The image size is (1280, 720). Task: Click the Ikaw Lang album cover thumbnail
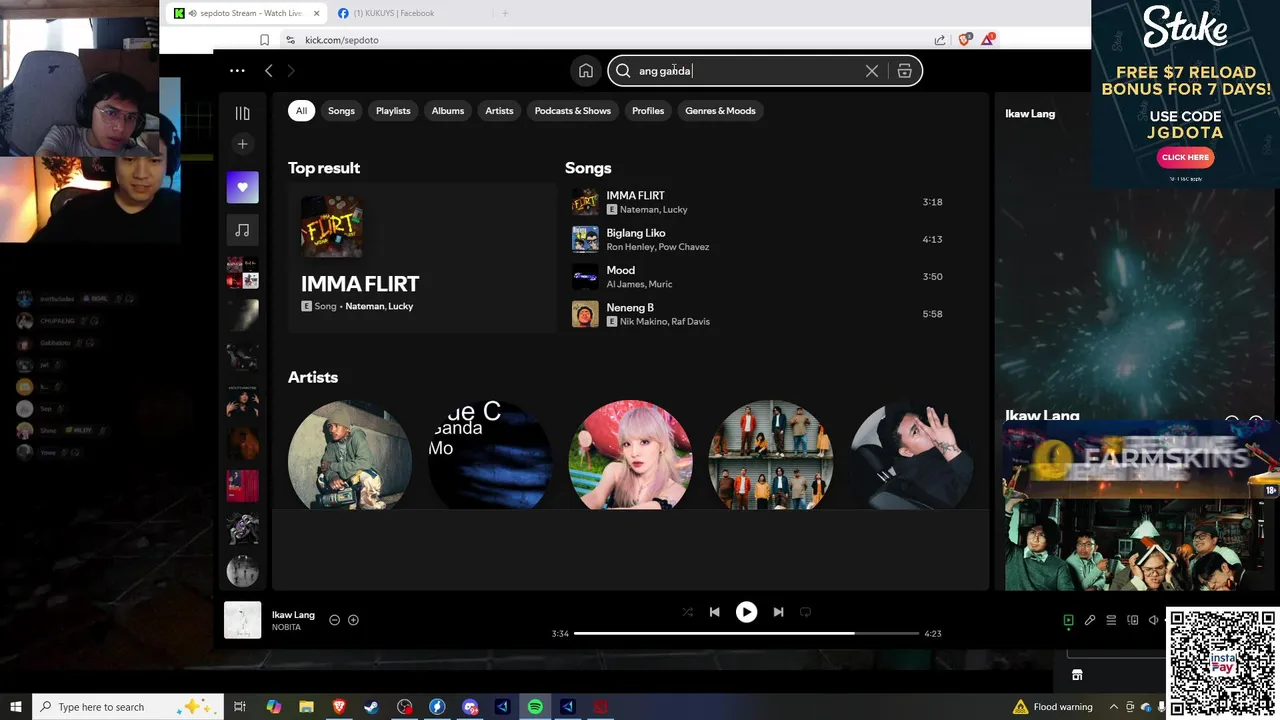click(242, 620)
